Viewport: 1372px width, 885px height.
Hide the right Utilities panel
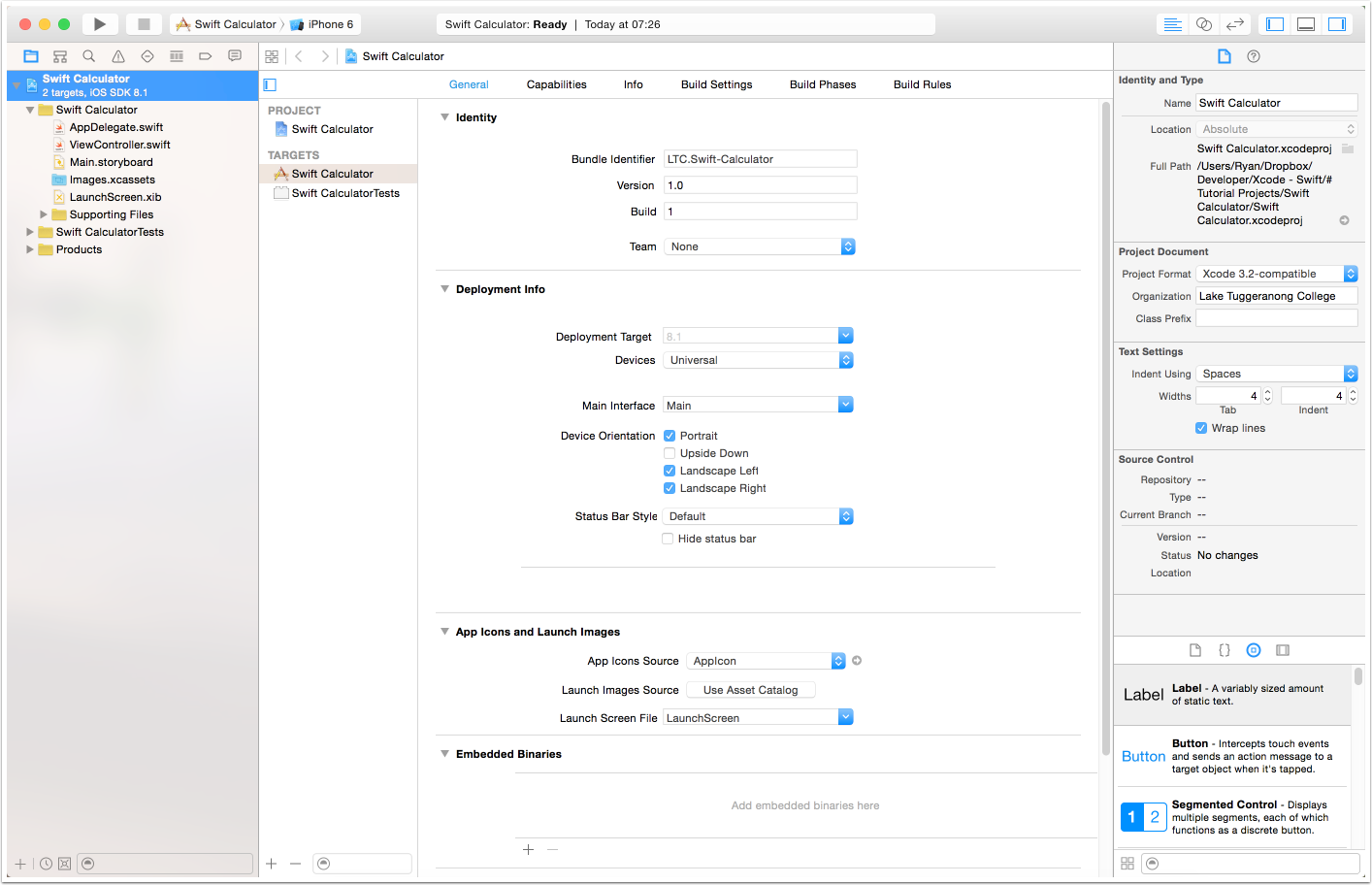[x=1337, y=24]
